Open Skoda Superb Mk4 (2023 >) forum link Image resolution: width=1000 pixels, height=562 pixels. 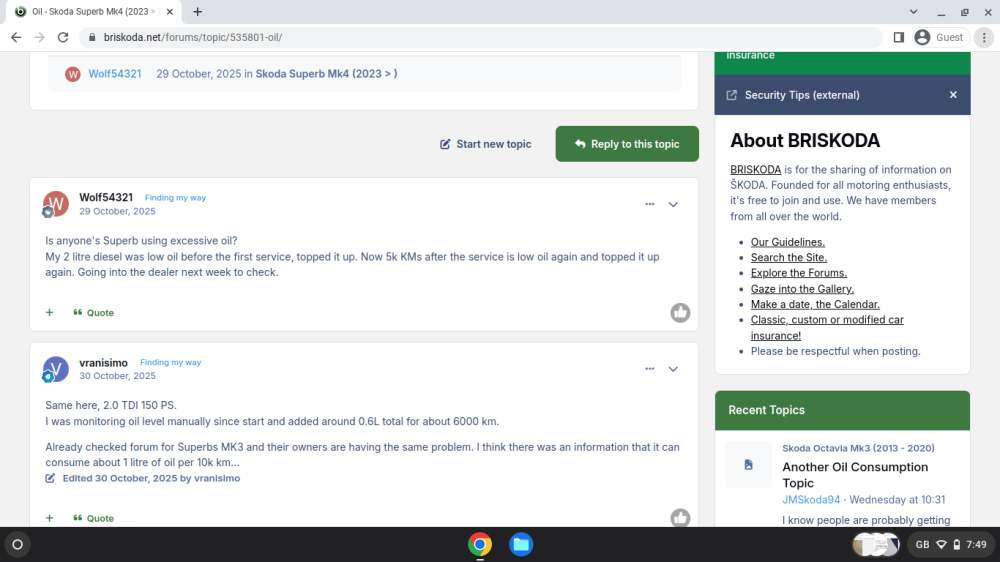click(x=326, y=73)
